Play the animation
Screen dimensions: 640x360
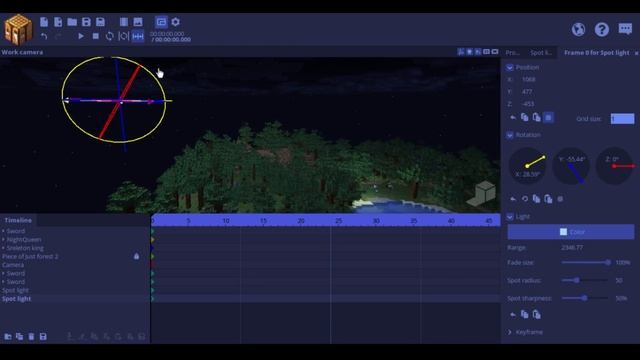click(81, 36)
